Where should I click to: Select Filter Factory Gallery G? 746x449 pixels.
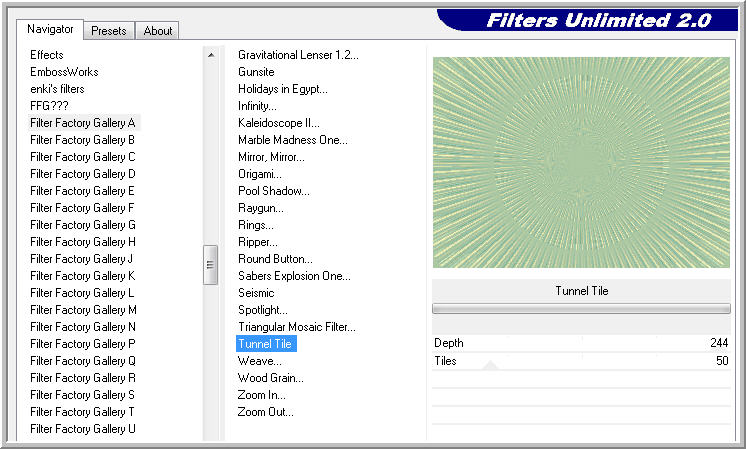coord(83,225)
